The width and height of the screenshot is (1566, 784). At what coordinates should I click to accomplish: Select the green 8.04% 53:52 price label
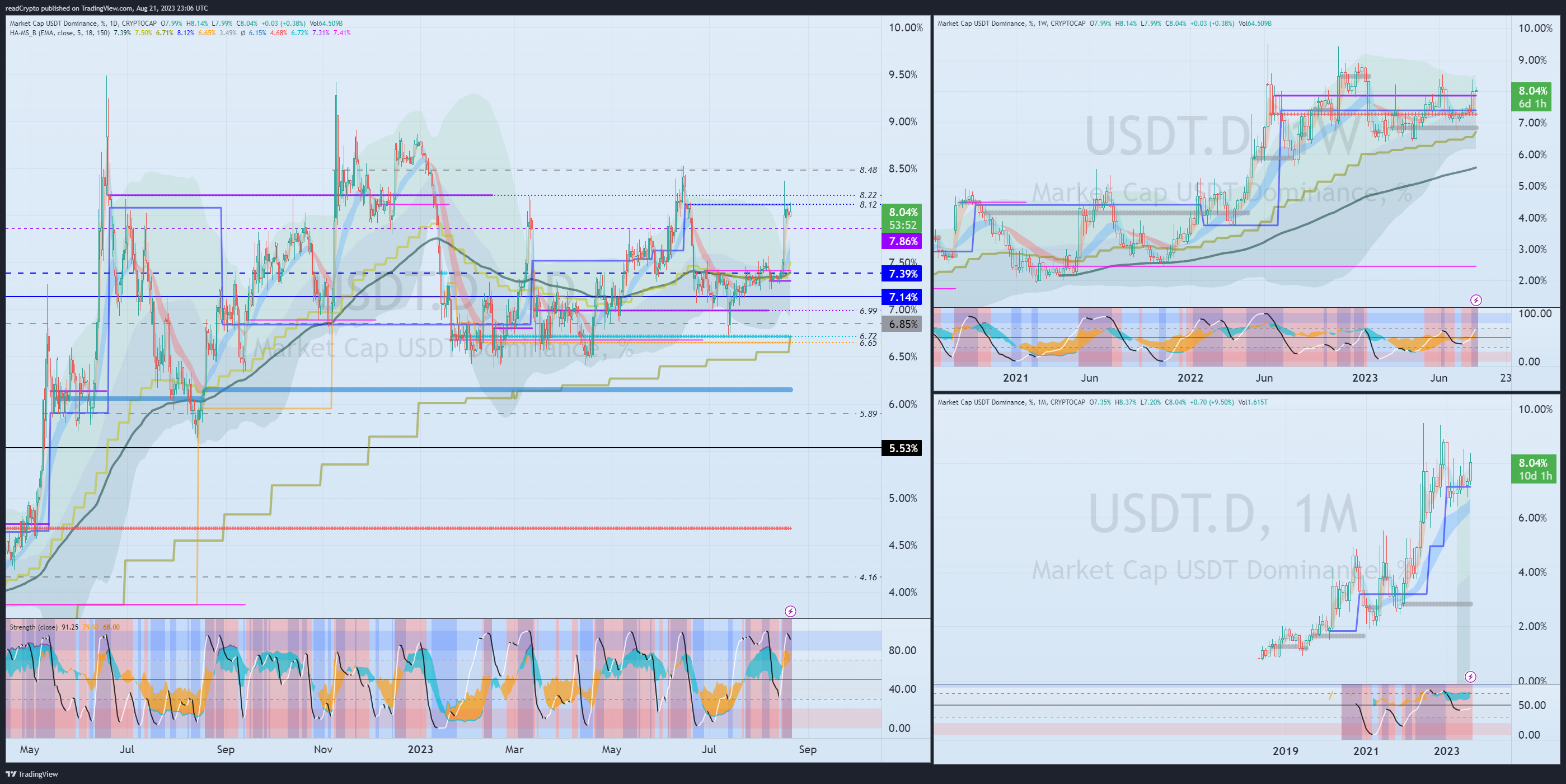click(x=903, y=218)
